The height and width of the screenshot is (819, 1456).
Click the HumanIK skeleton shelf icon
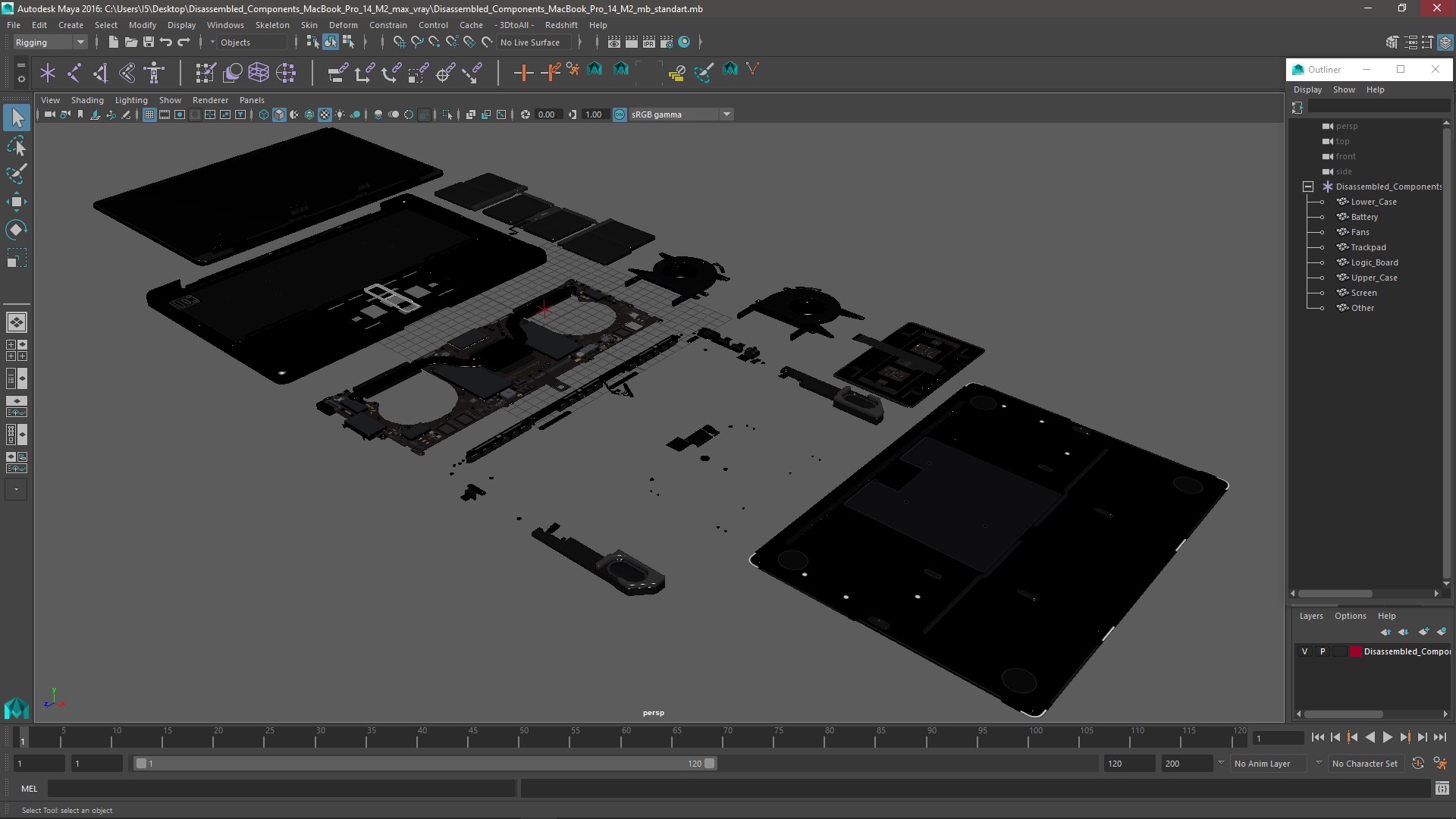(x=154, y=73)
